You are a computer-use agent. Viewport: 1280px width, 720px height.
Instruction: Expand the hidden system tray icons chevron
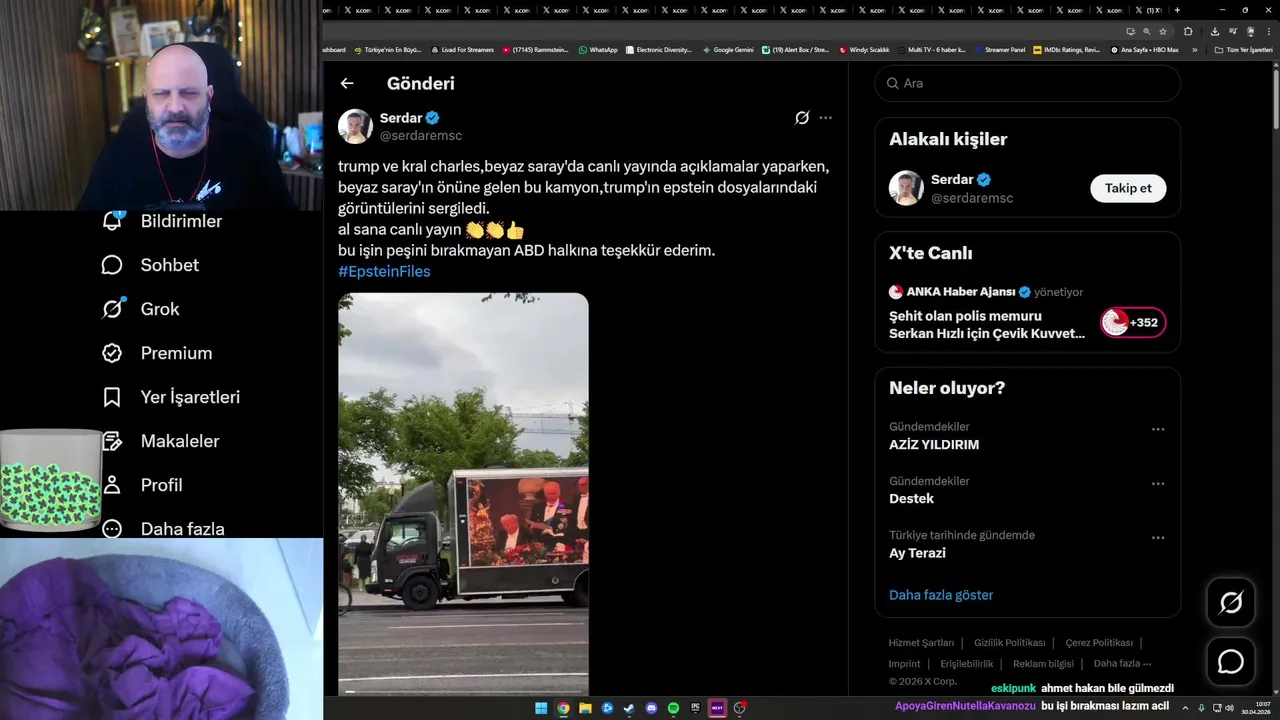point(1185,708)
